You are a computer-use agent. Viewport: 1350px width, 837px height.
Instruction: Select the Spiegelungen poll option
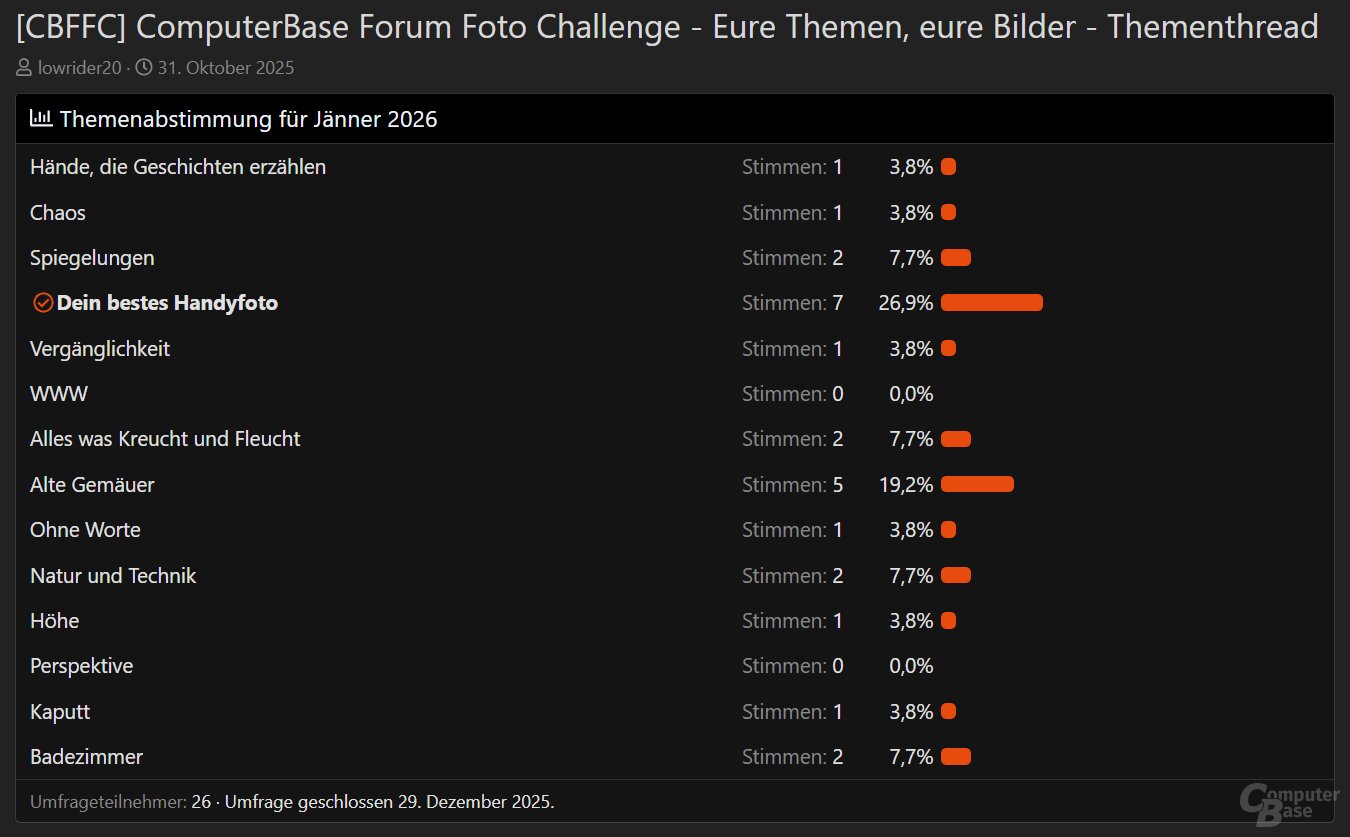click(92, 258)
